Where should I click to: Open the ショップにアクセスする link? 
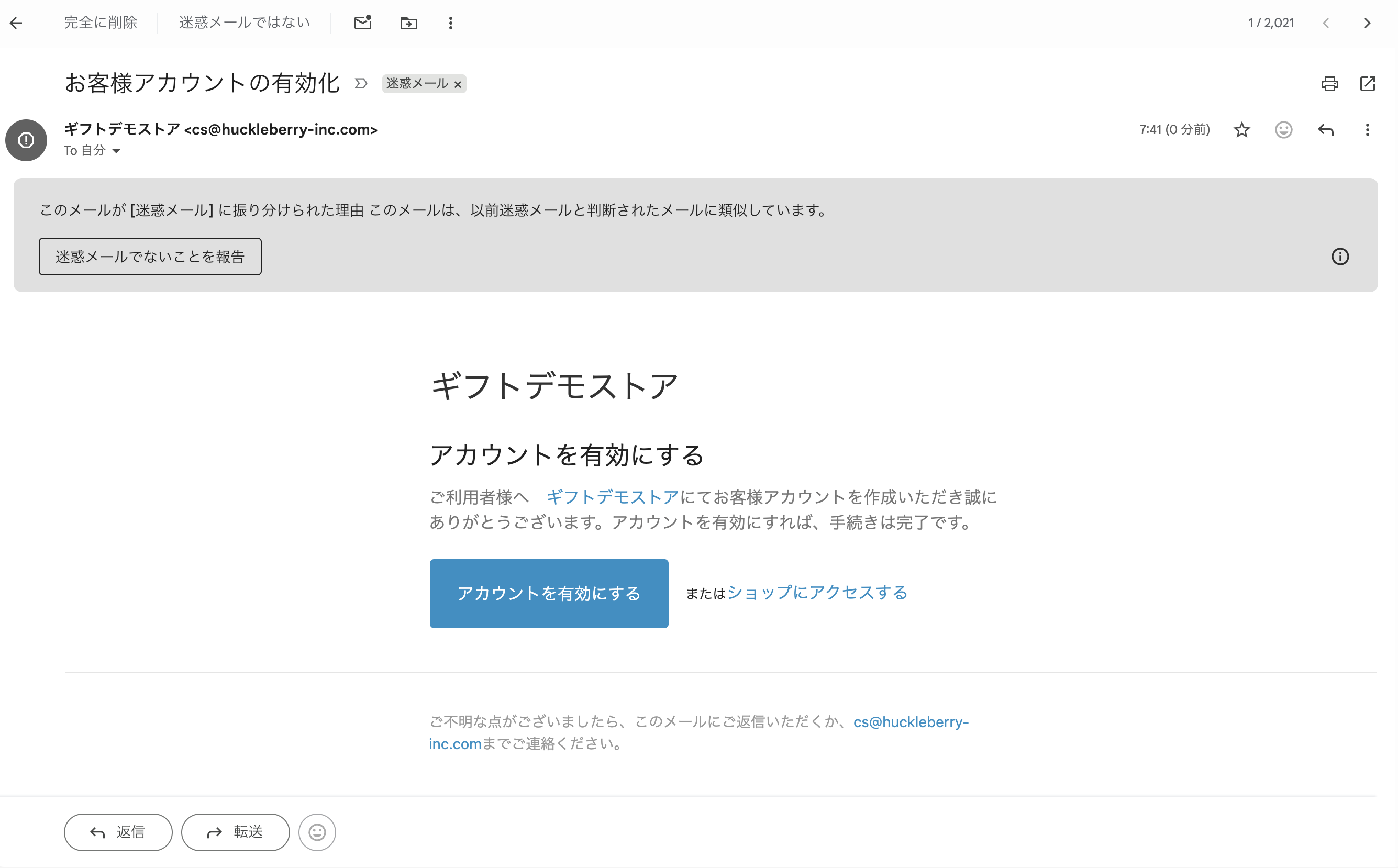[817, 593]
